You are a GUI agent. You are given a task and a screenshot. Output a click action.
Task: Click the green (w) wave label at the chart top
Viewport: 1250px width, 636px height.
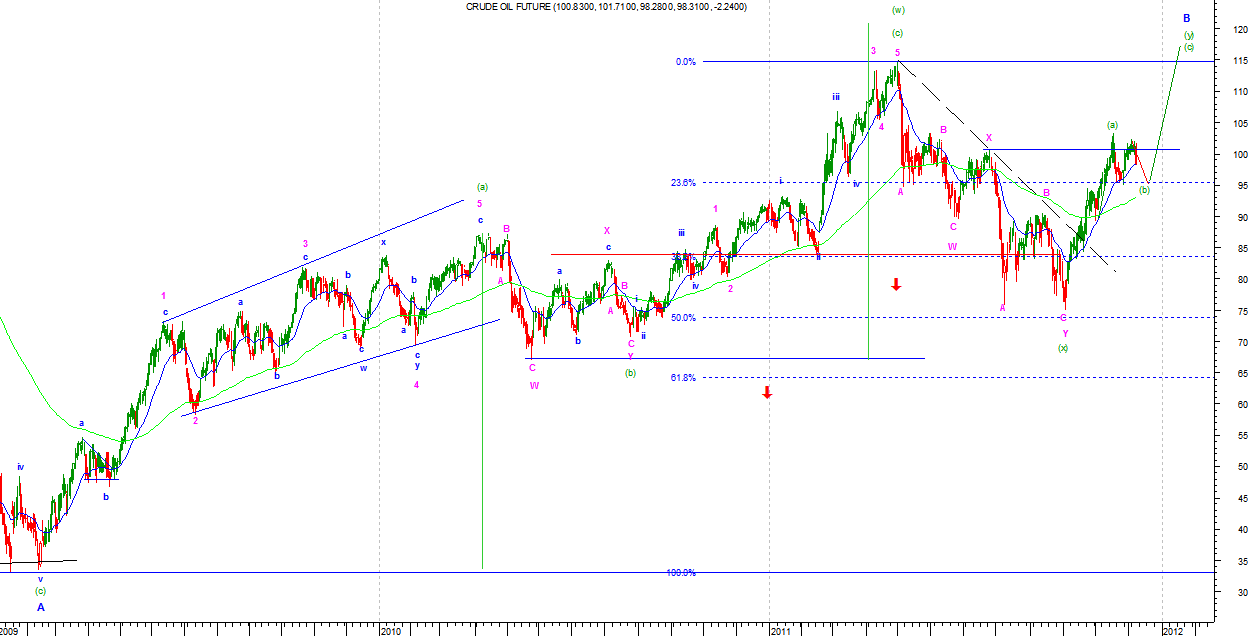tap(897, 11)
